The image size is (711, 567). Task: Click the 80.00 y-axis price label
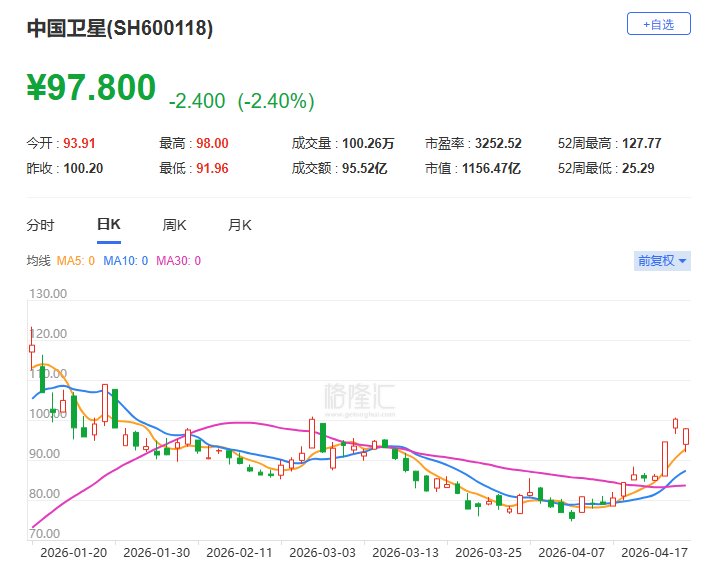click(x=44, y=494)
